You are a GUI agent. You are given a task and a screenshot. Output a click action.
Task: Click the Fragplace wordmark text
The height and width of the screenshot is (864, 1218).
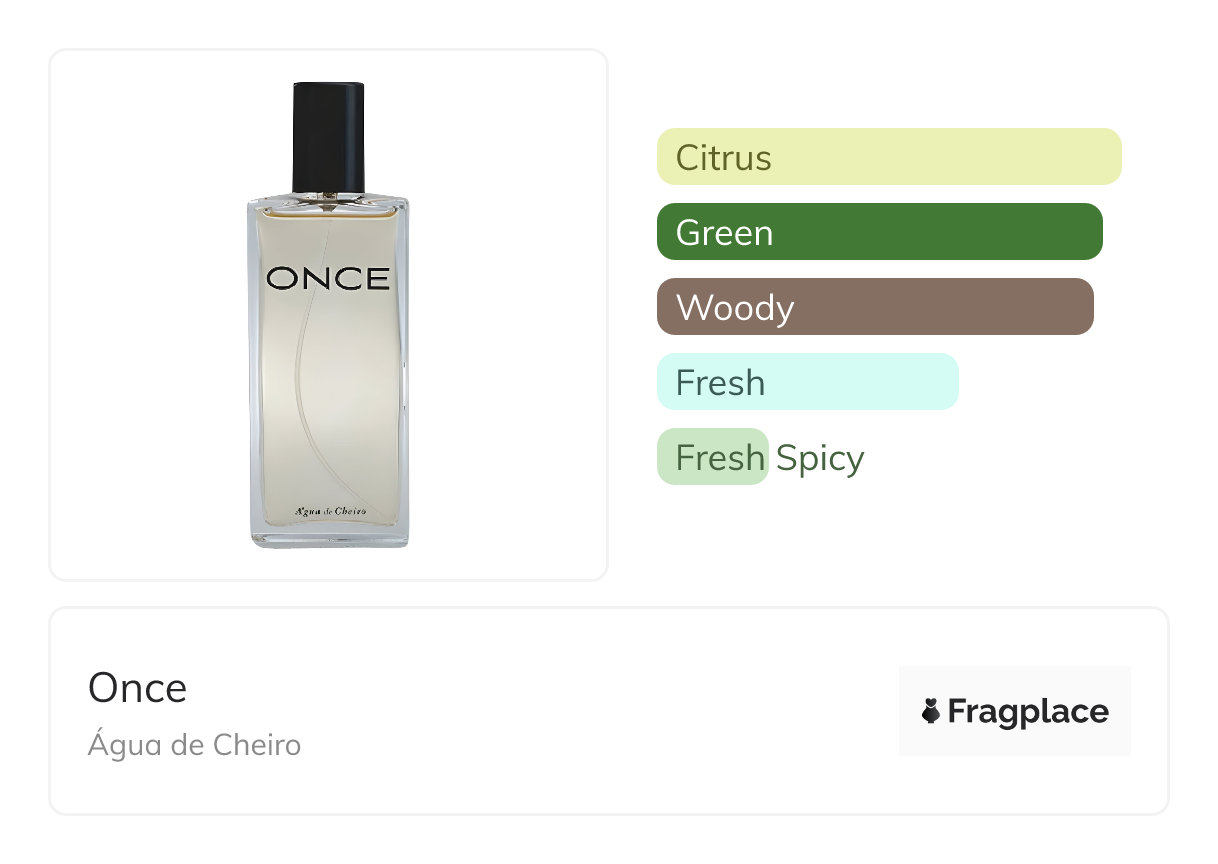point(1028,712)
